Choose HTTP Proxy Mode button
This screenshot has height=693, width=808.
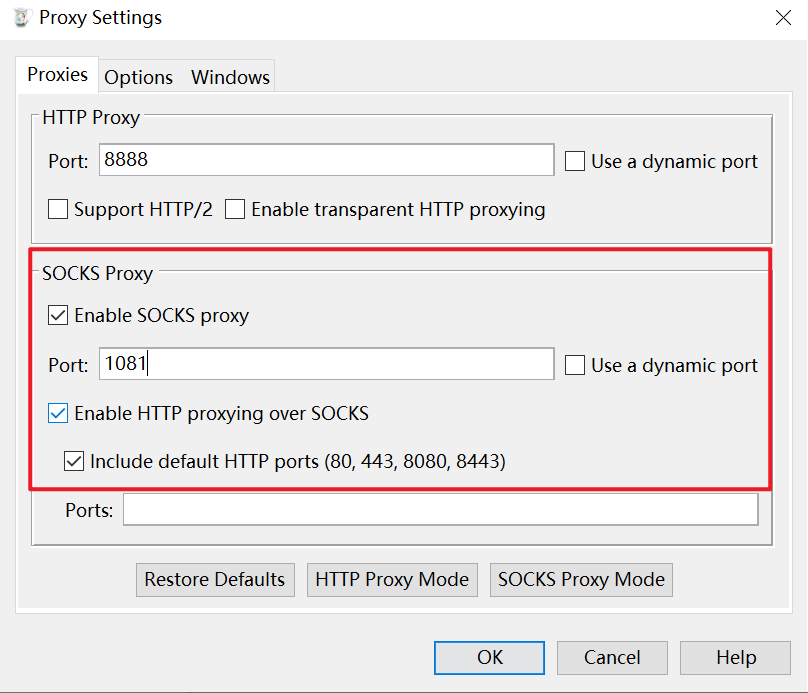coord(392,579)
